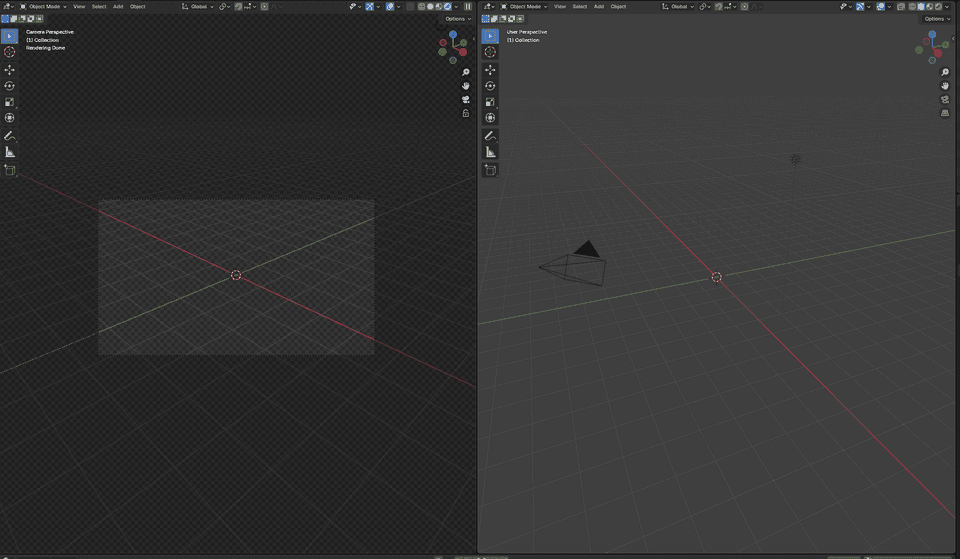This screenshot has width=960, height=559.
Task: Open Object Mode dropdown in left viewport
Action: point(43,7)
